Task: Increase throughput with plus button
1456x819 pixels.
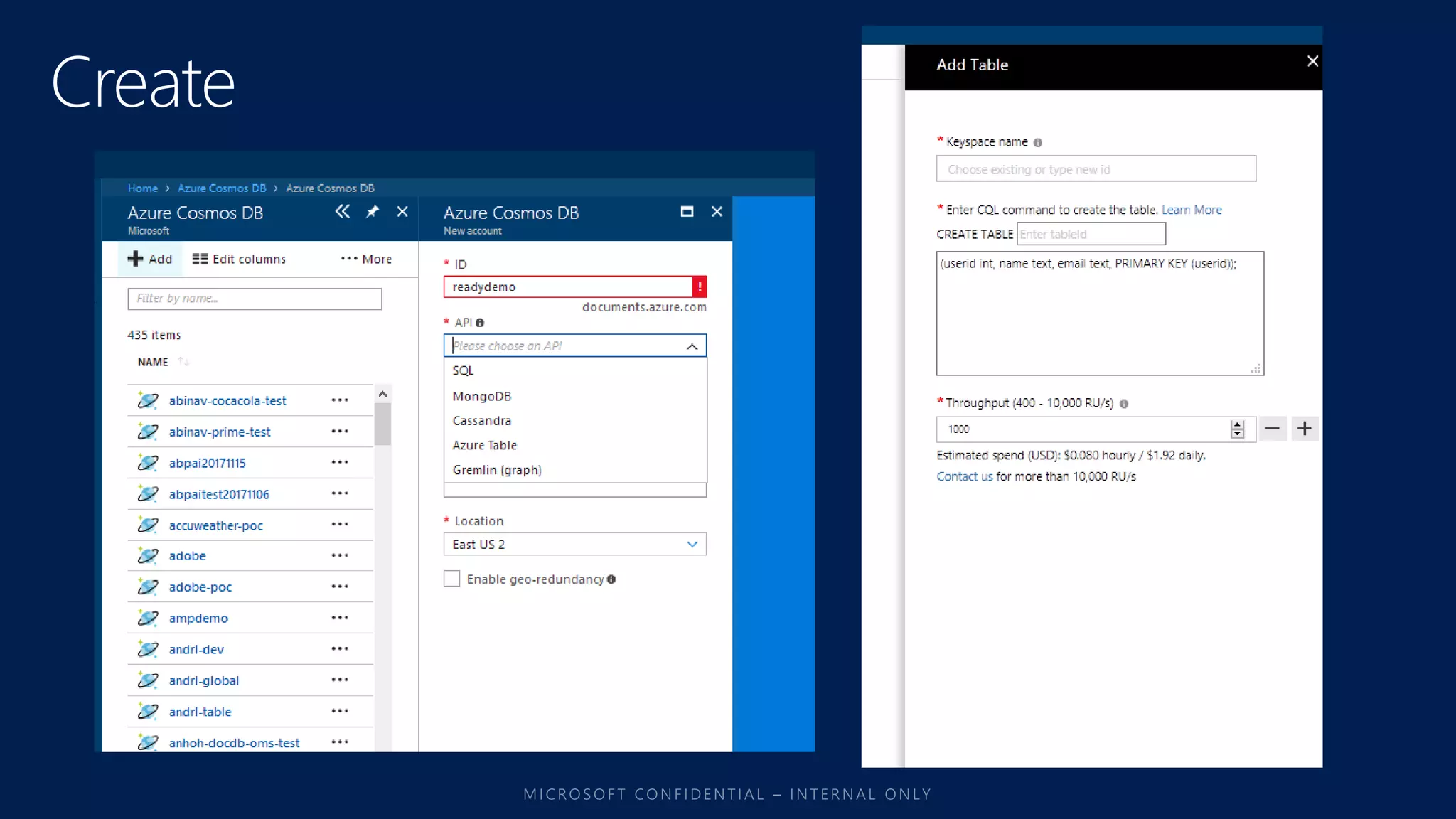Action: pyautogui.click(x=1305, y=429)
